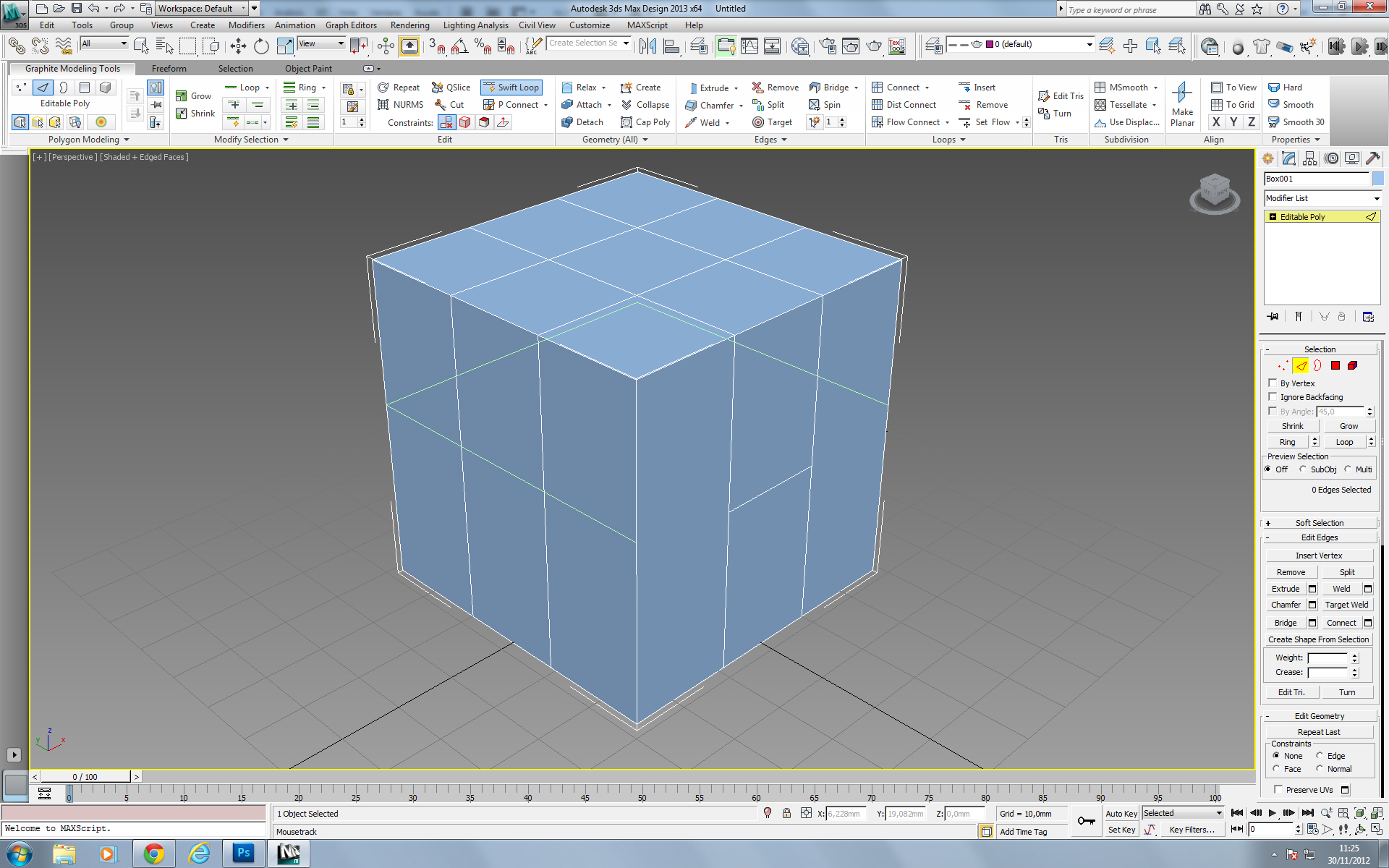
Task: Click the Insert Vertex button
Action: pyautogui.click(x=1318, y=556)
